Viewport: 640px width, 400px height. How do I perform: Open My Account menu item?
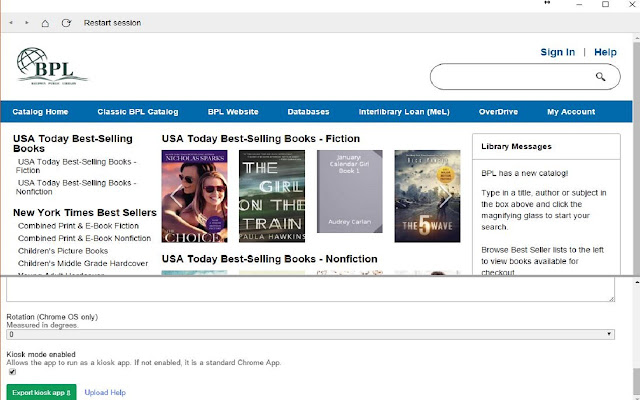click(x=571, y=112)
